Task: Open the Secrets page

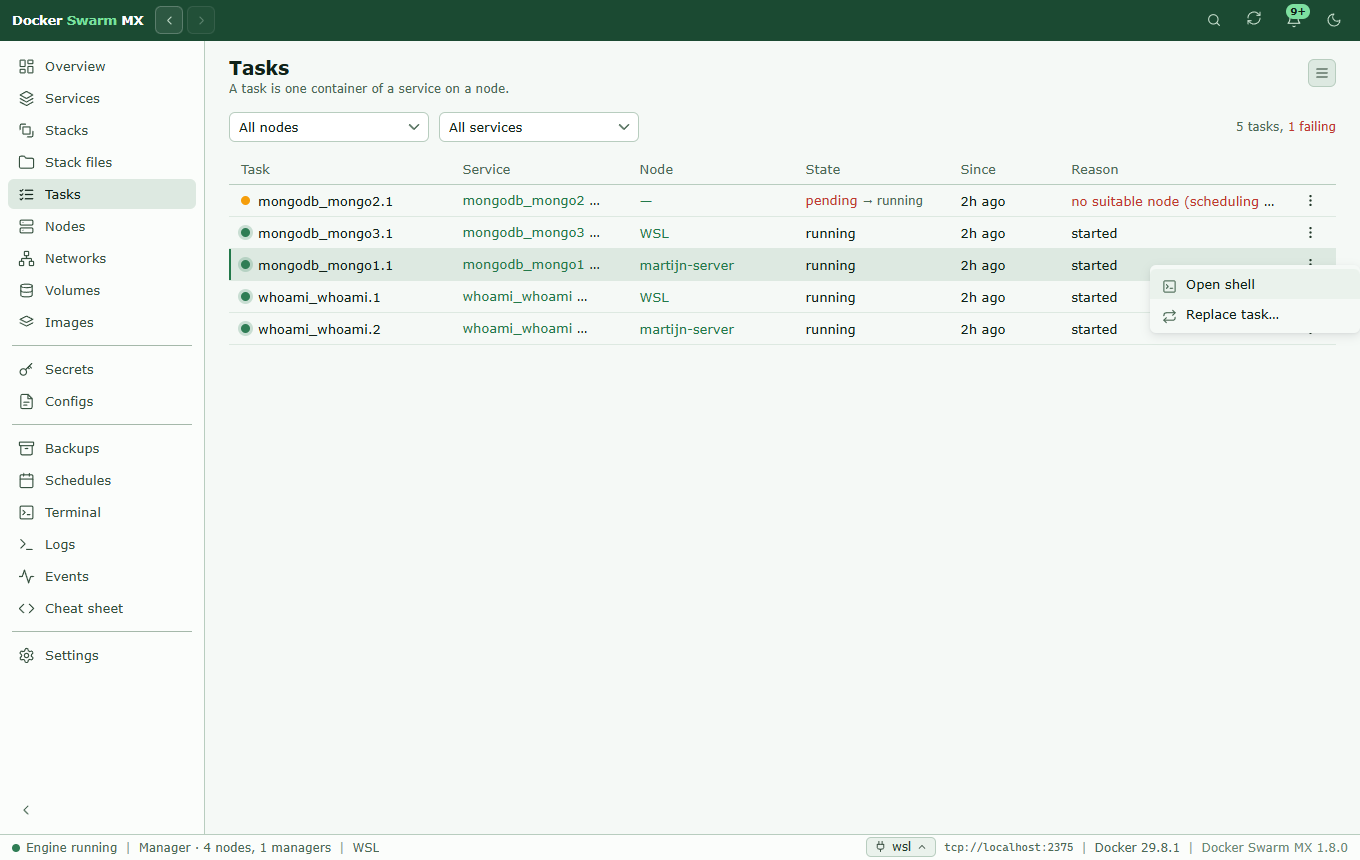Action: point(101,369)
